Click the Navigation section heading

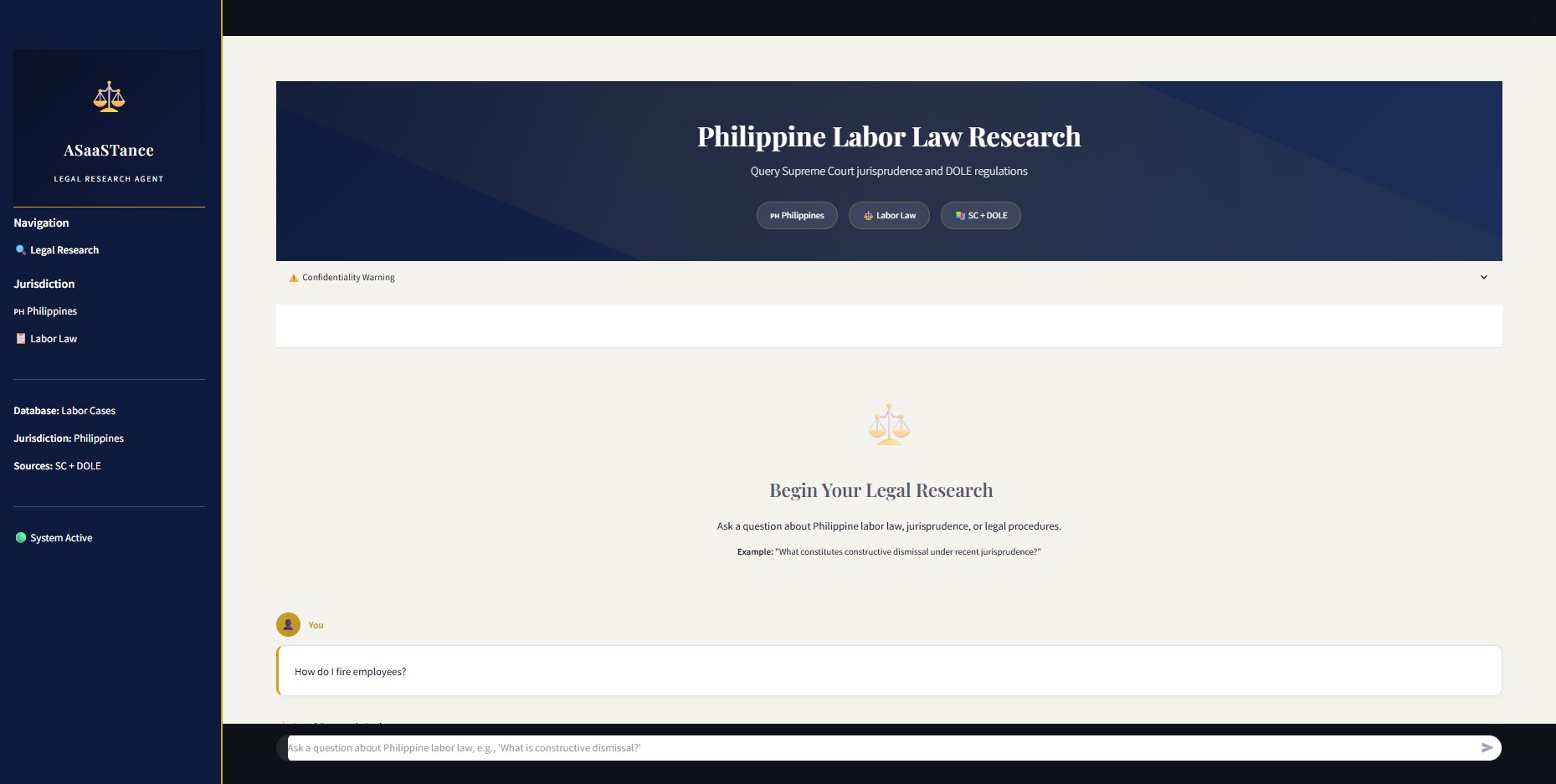(41, 223)
